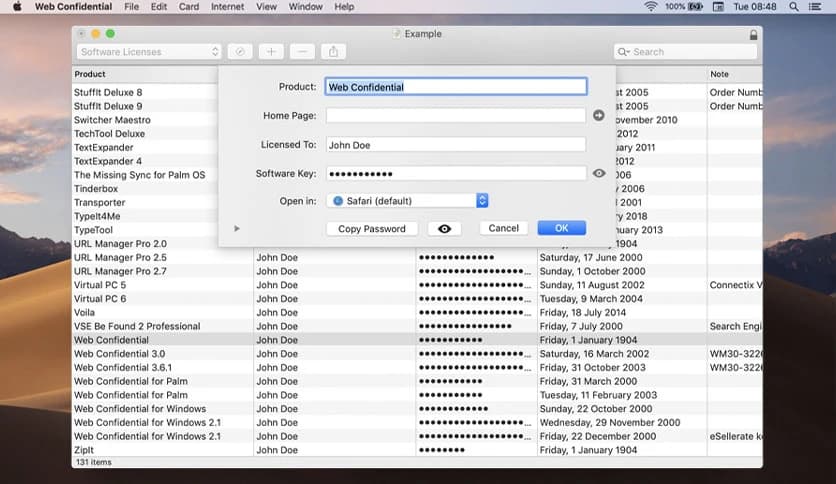836x484 pixels.
Task: Open the Edit menu
Action: (x=158, y=7)
